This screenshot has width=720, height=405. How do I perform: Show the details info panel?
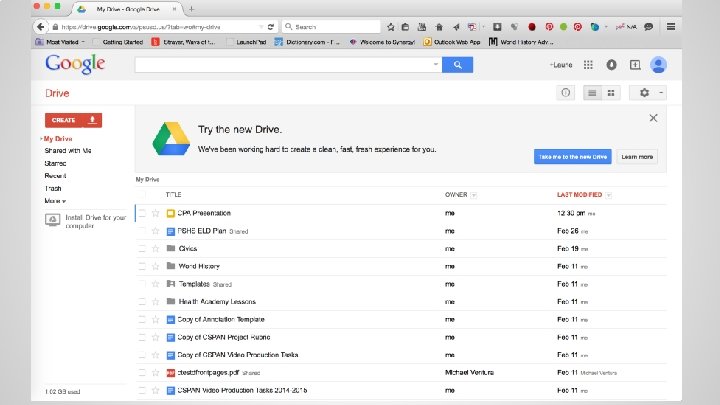pos(565,93)
